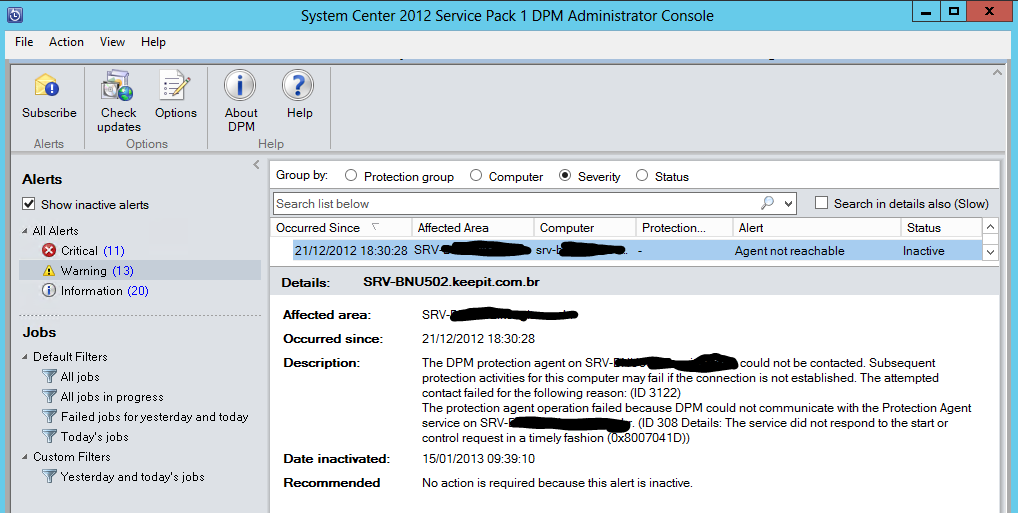Enable Search in details also checkbox

[821, 203]
